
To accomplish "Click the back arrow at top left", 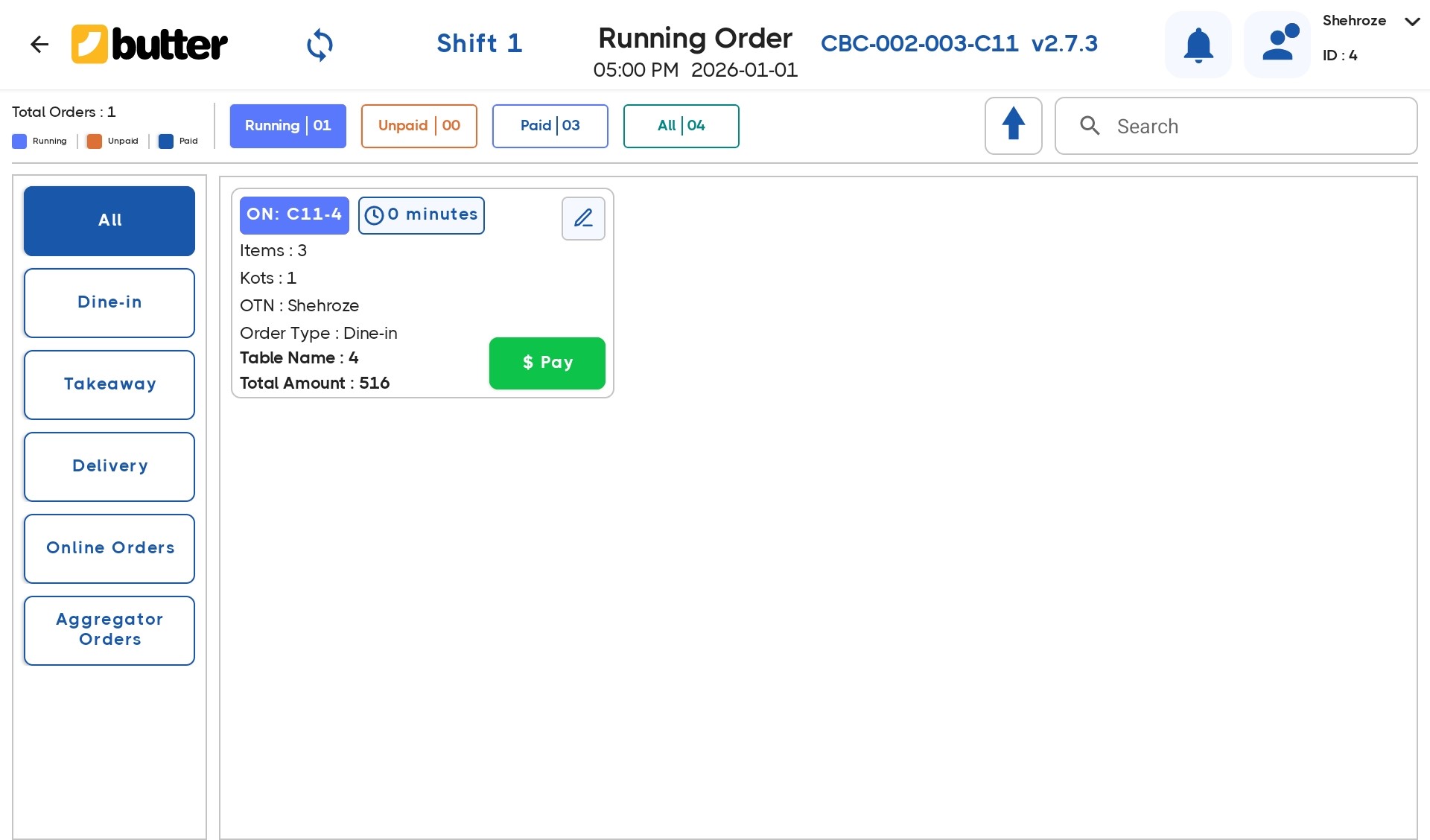I will coord(39,44).
